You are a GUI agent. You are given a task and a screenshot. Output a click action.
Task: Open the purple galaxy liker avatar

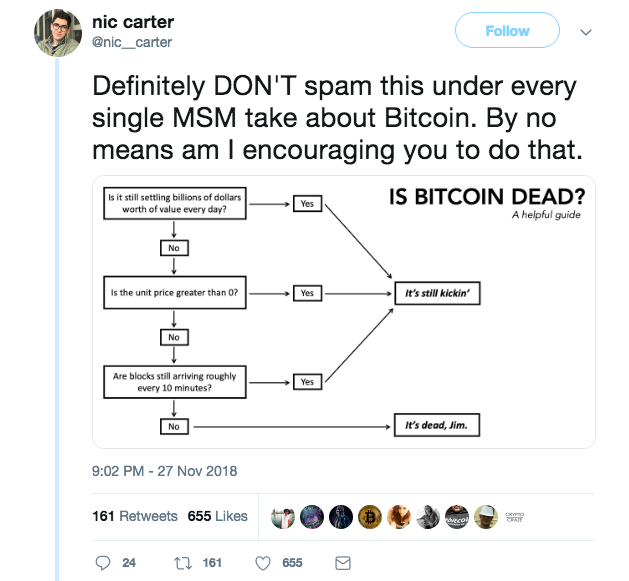[312, 516]
